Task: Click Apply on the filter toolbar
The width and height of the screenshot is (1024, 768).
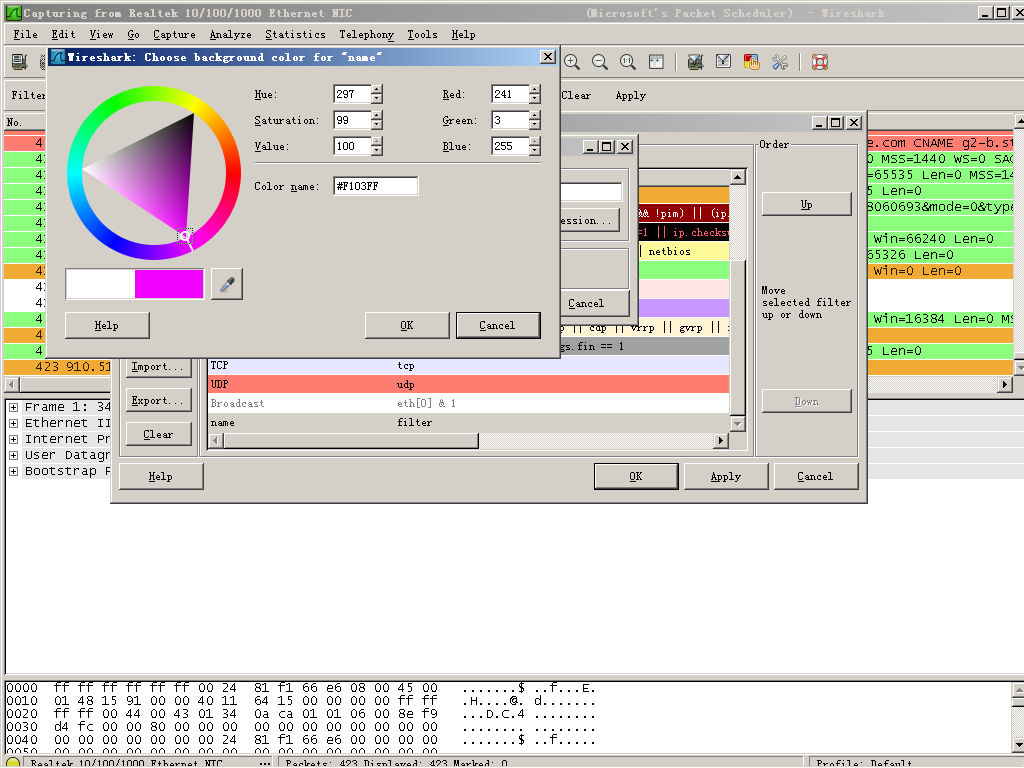Action: point(631,95)
